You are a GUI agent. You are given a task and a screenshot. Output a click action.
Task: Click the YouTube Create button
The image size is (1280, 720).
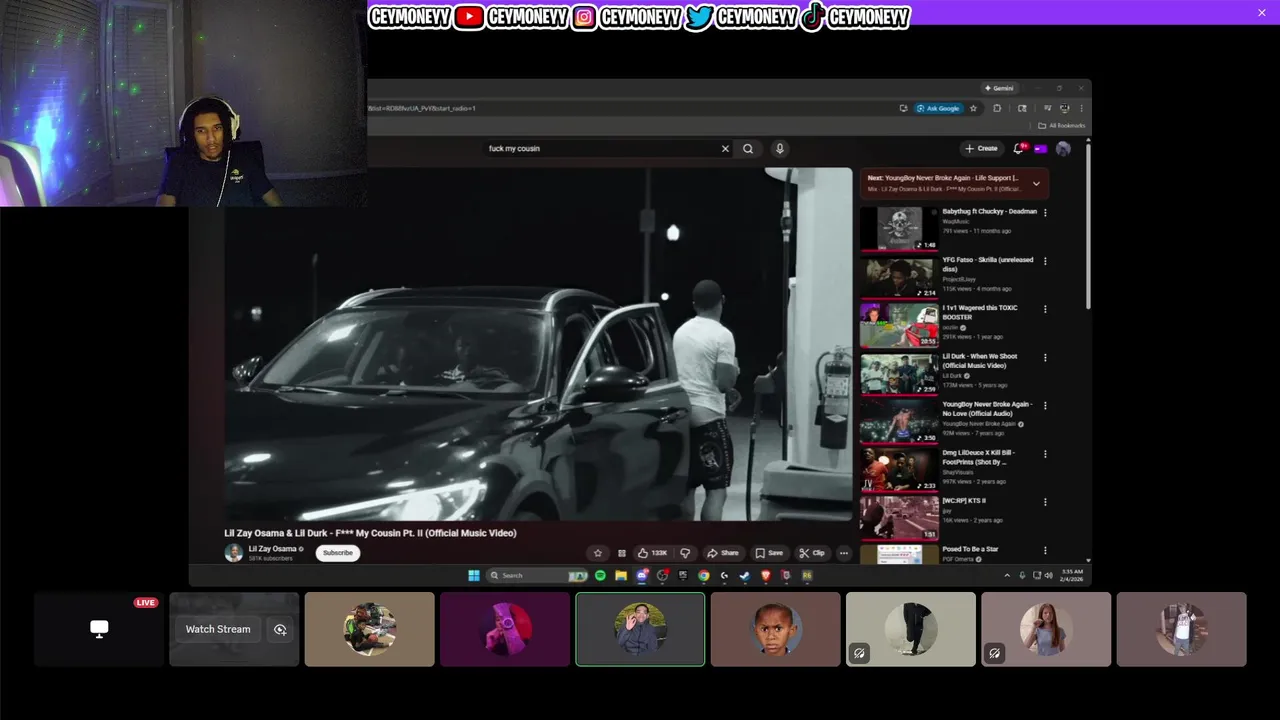click(x=981, y=148)
